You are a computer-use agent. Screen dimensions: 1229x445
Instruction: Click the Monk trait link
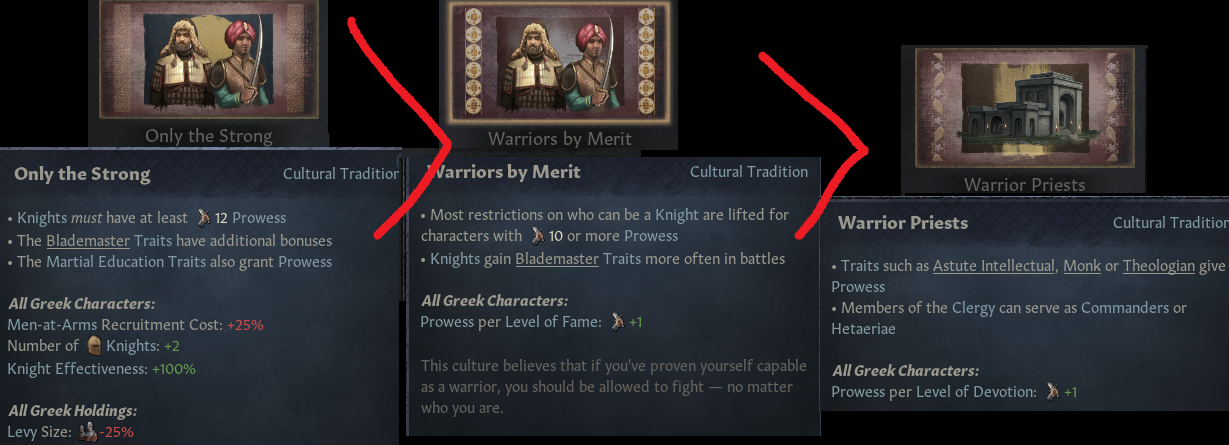pos(1081,266)
